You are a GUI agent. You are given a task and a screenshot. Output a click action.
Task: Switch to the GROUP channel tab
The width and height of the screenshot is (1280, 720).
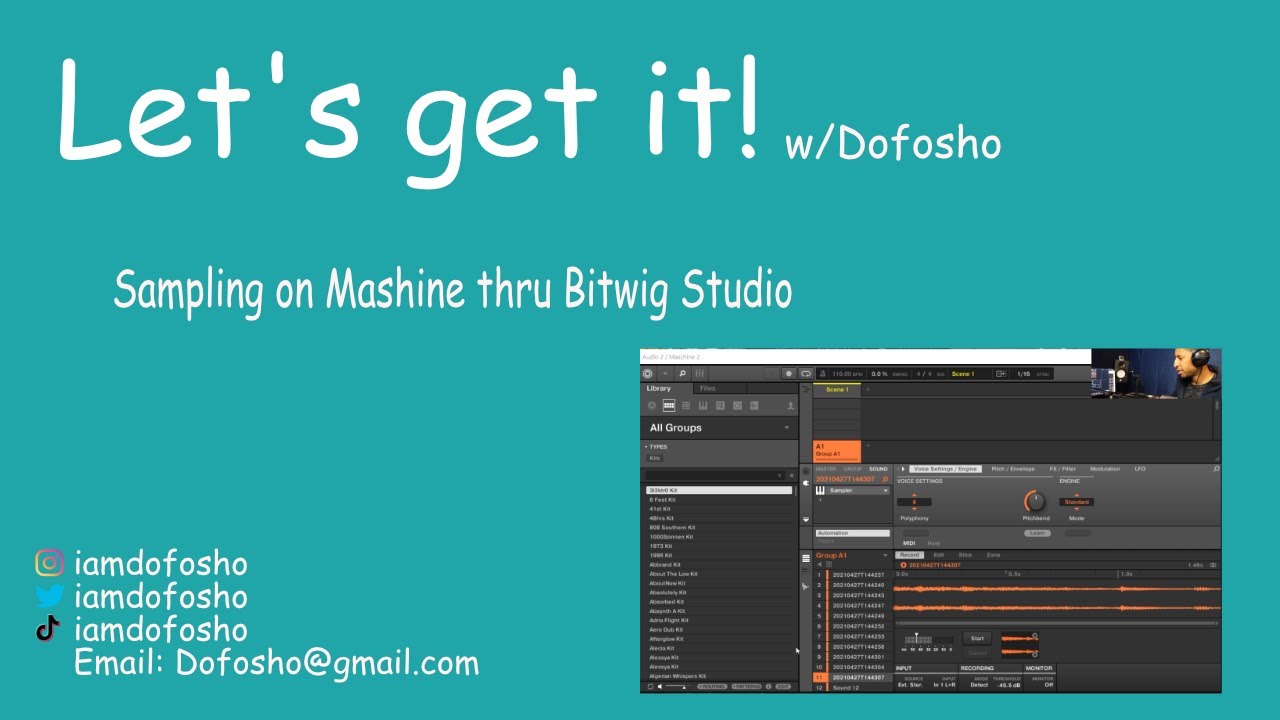point(853,469)
